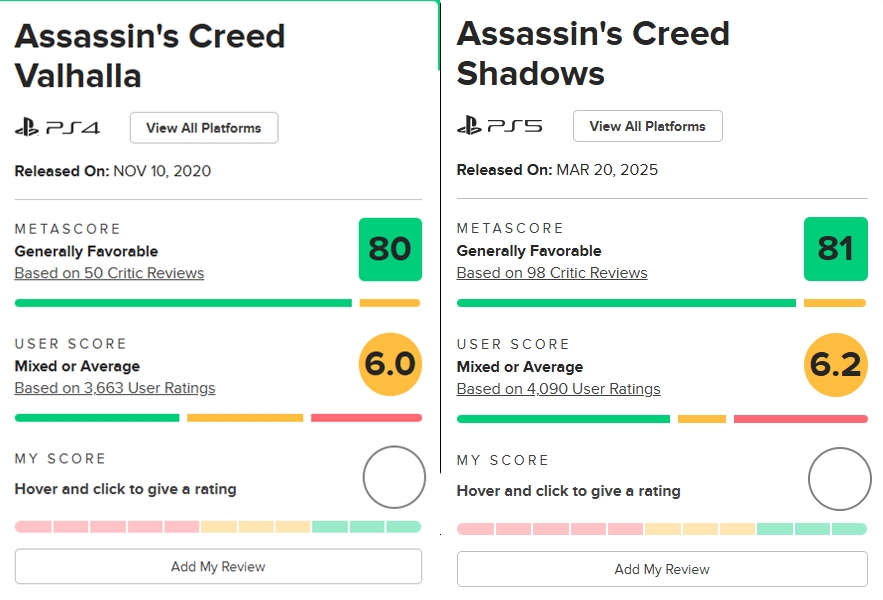Click the Valhalla user score 6.0 circle
Image resolution: width=883 pixels, height=600 pixels.
(x=390, y=364)
